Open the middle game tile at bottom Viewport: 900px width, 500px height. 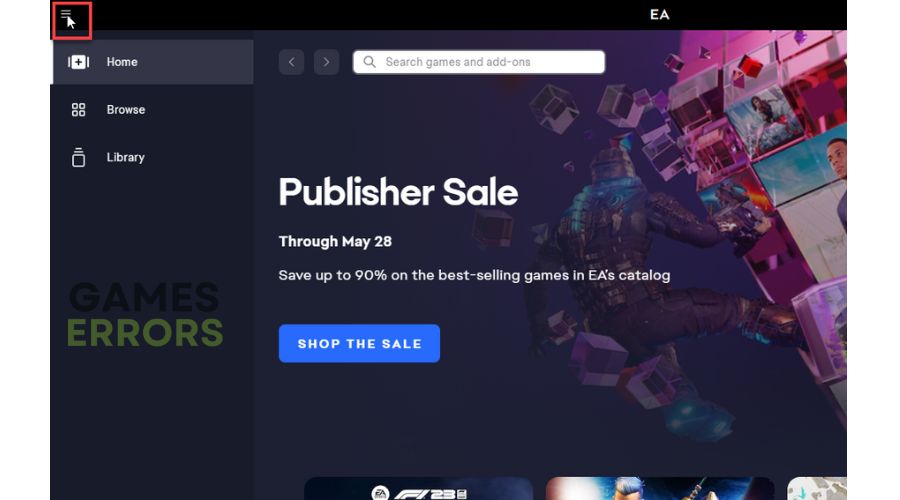click(660, 489)
